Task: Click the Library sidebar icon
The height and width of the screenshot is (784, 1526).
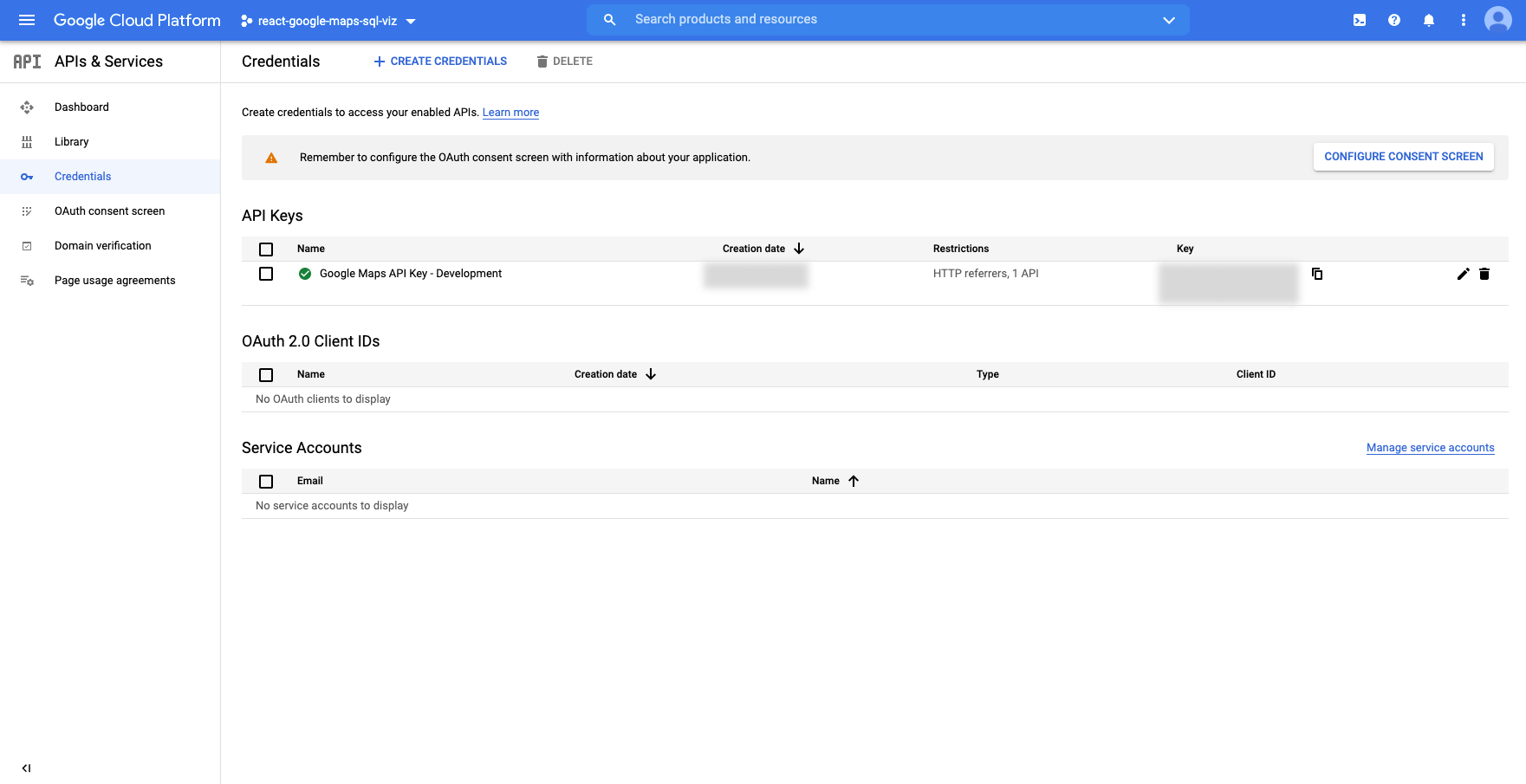Action: (27, 142)
